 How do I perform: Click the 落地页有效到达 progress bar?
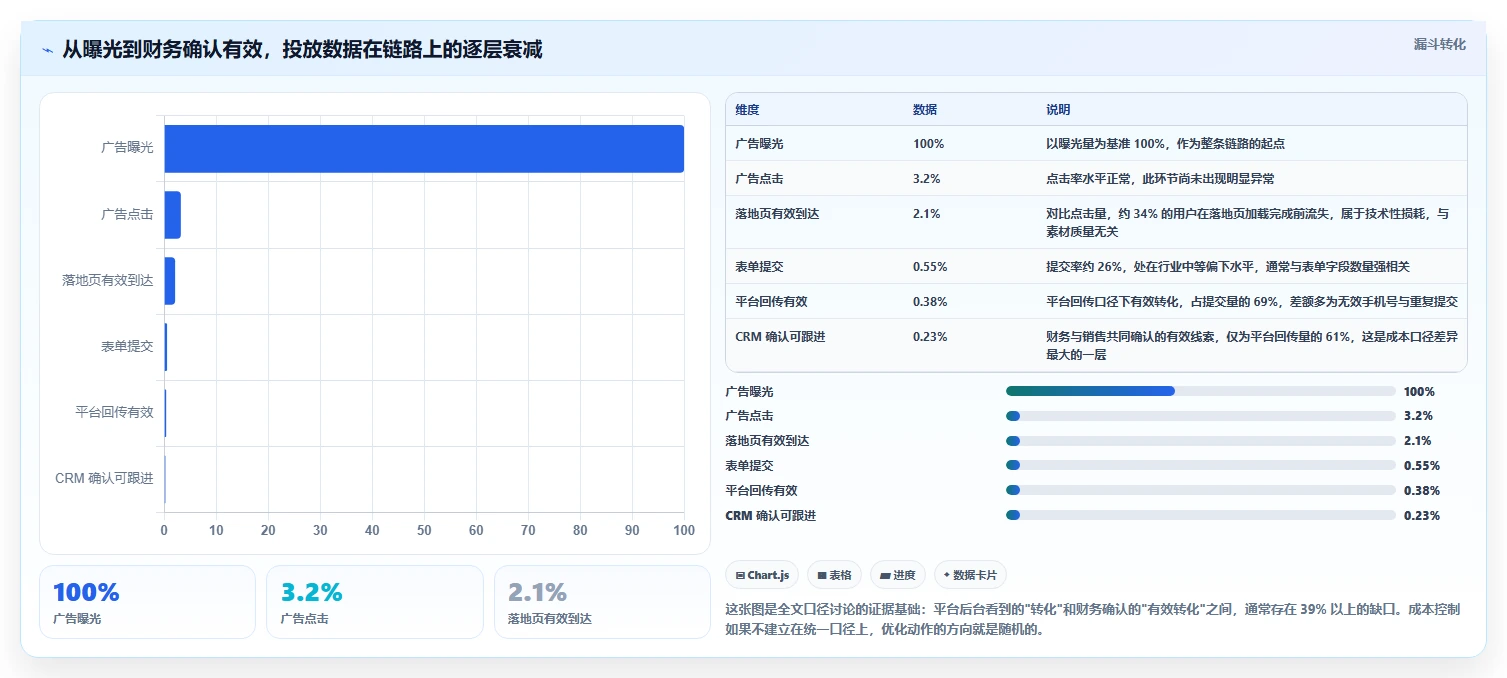(1200, 441)
